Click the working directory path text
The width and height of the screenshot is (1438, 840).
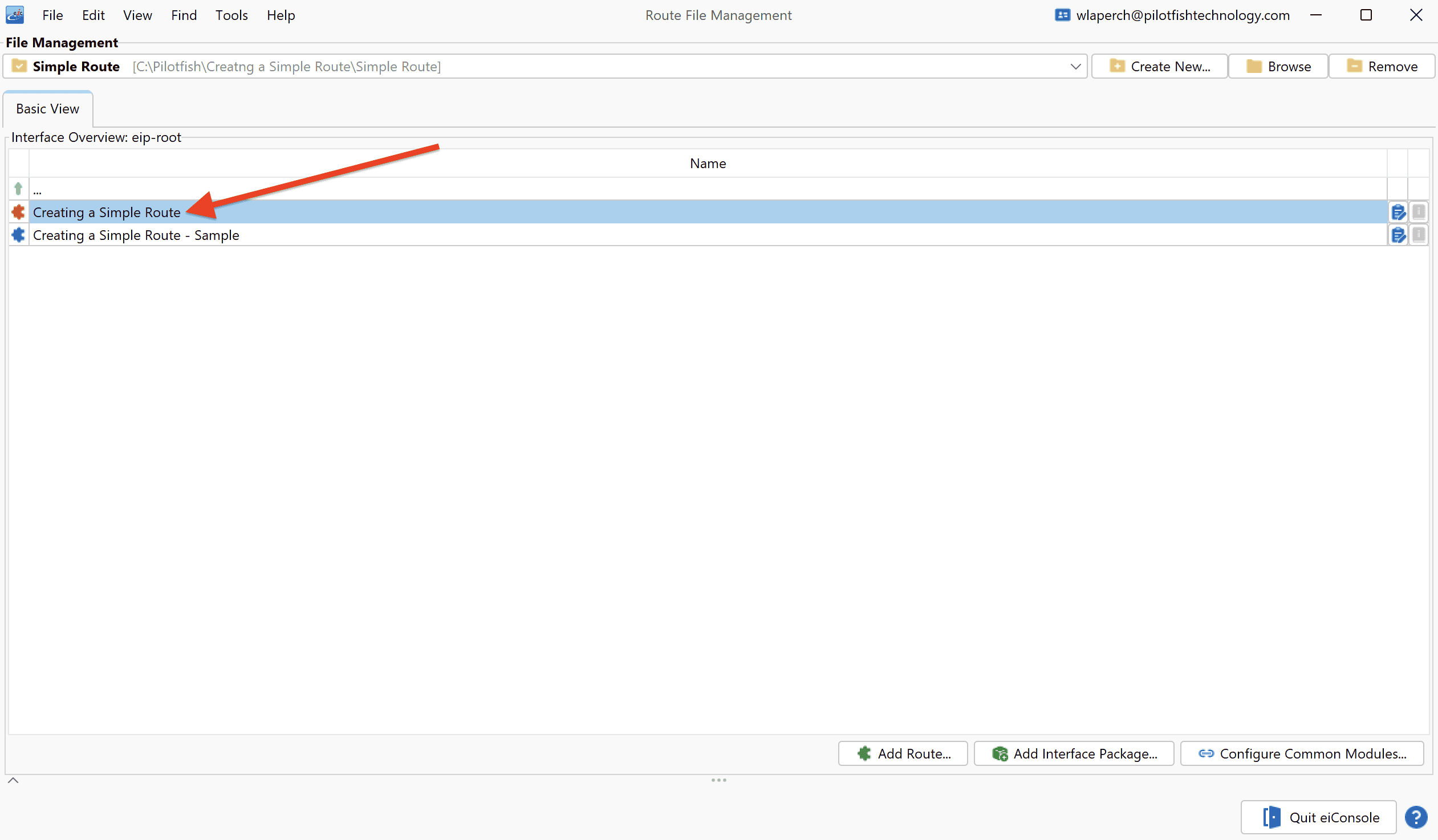pos(286,67)
